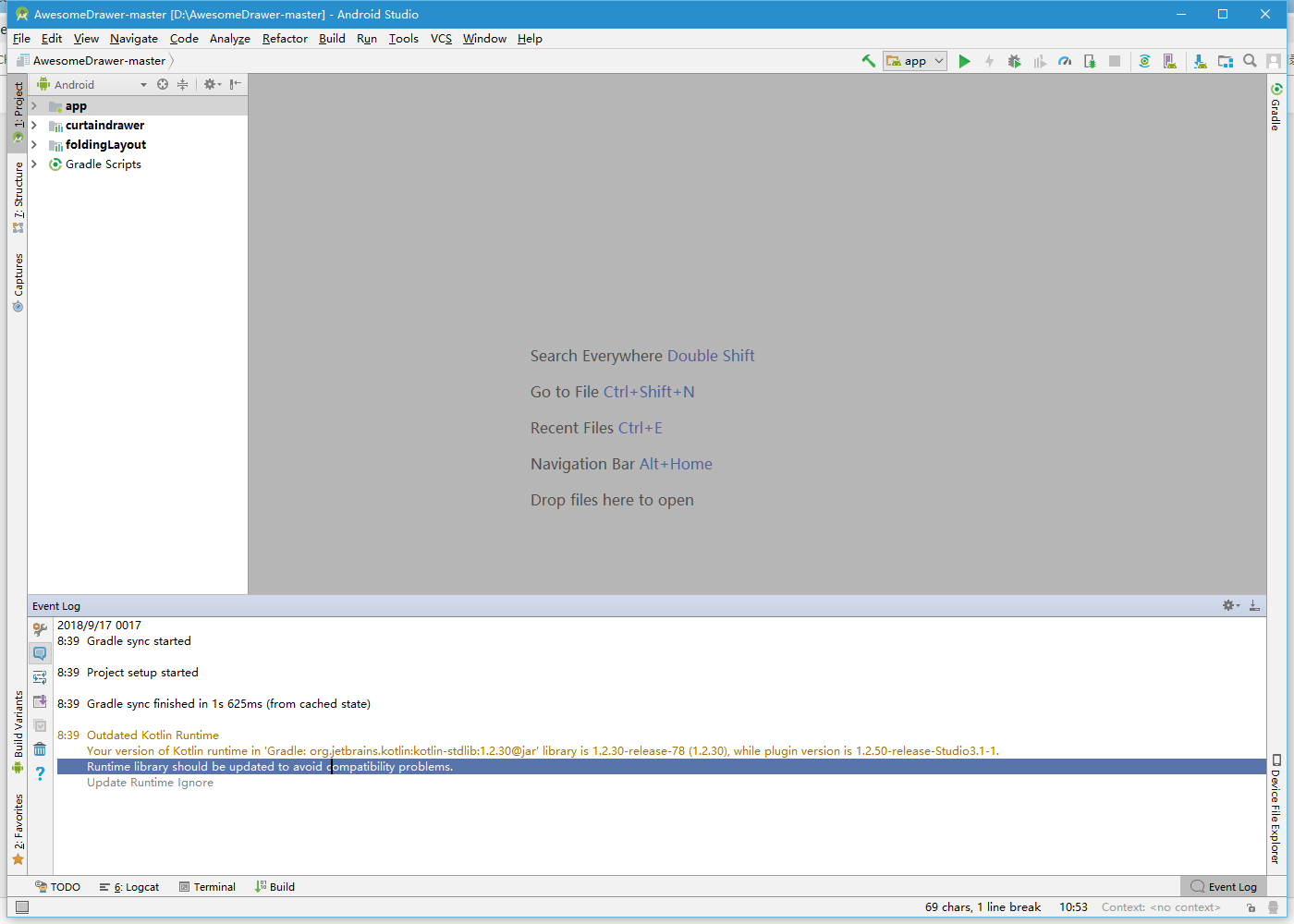Click the caret position 10:53 in status bar
This screenshot has height=924, width=1294.
1073,907
